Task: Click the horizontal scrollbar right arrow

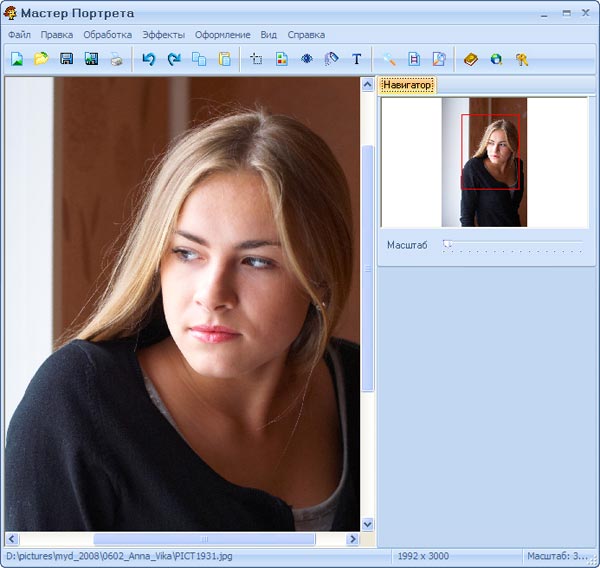Action: [x=352, y=539]
